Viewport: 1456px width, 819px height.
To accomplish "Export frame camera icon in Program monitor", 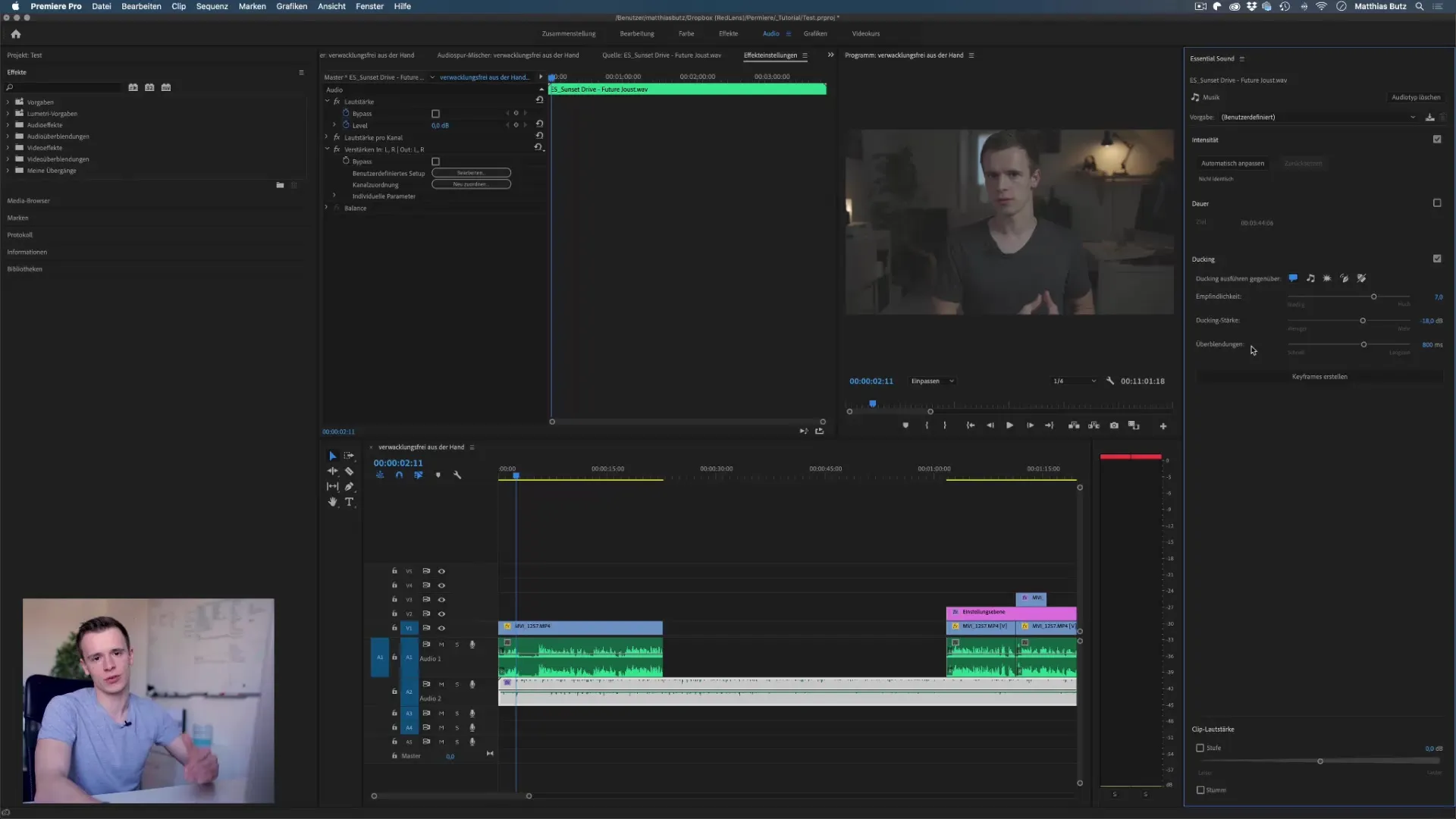I will click(1114, 425).
